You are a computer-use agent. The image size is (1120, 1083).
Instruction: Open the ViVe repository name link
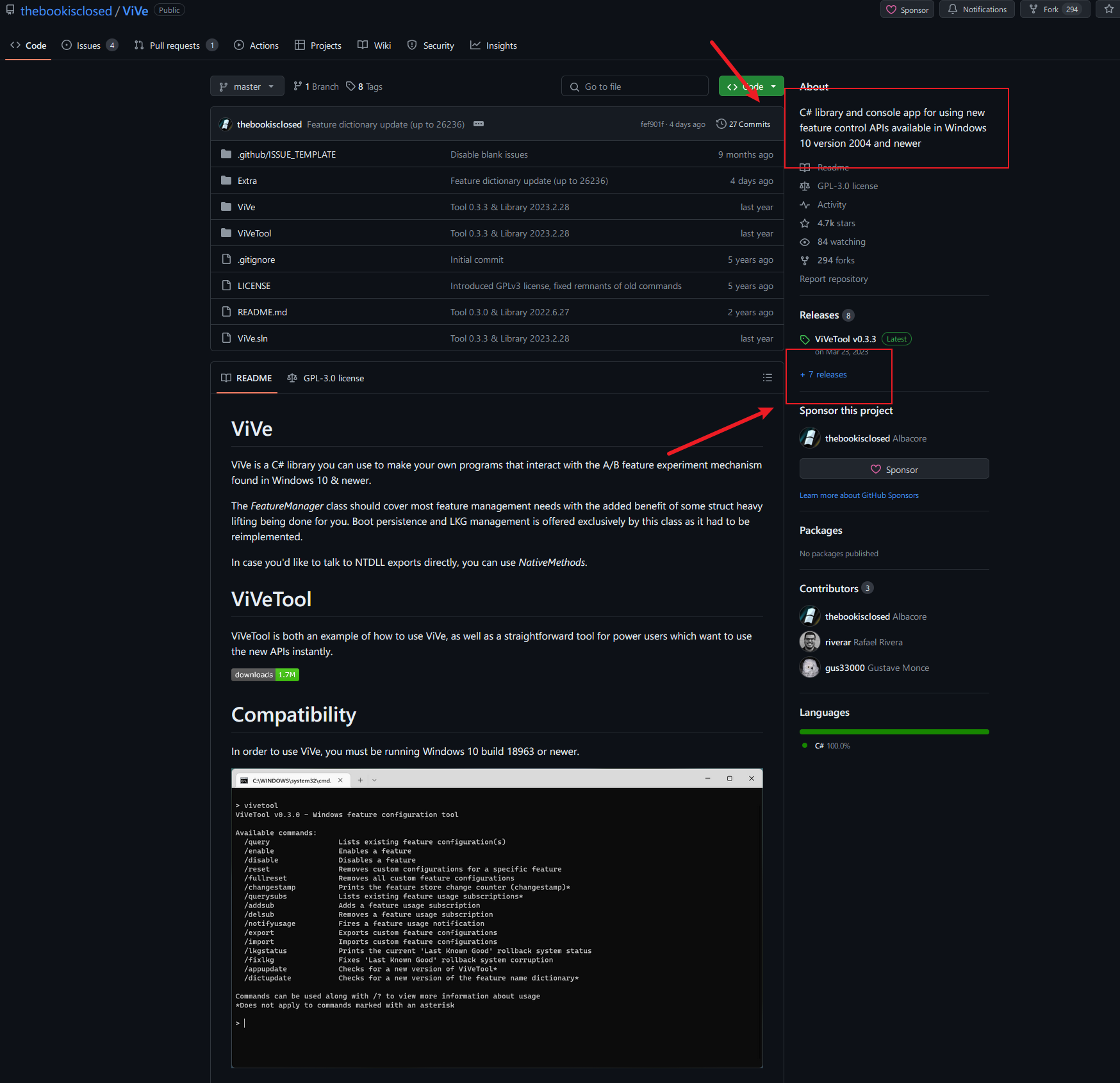coord(135,11)
